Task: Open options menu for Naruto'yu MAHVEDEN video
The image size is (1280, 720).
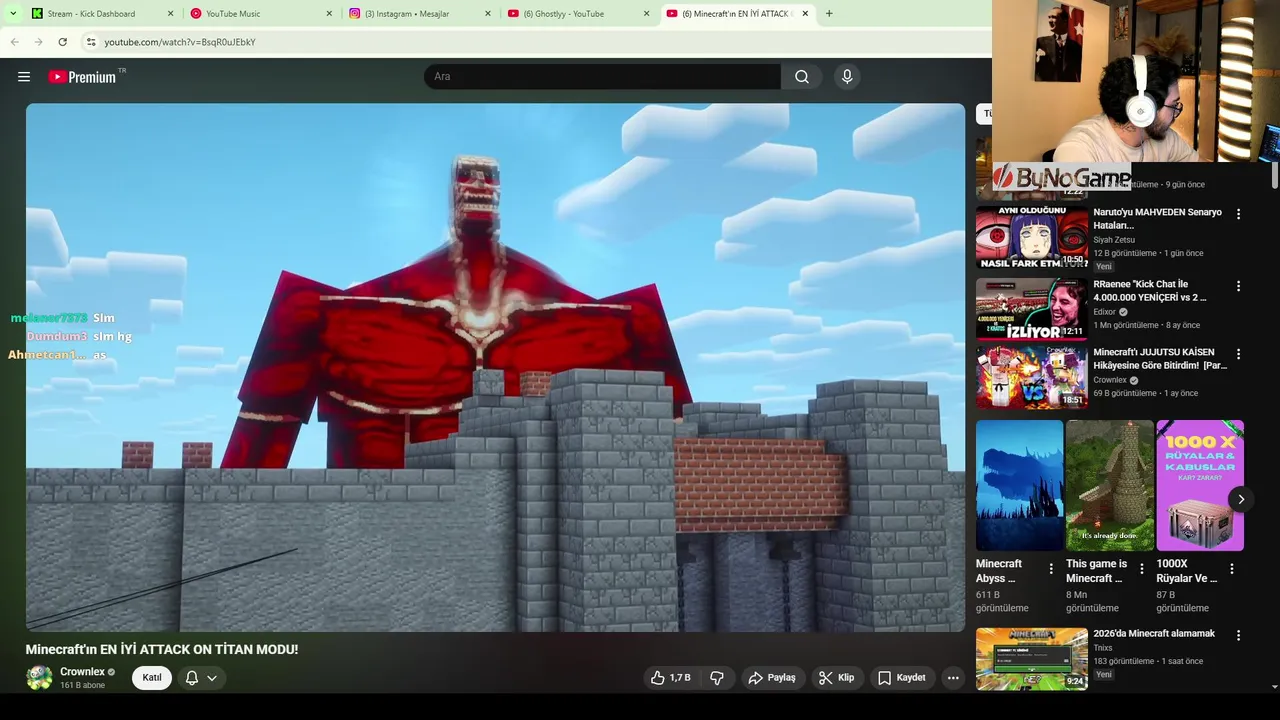Action: click(1238, 214)
